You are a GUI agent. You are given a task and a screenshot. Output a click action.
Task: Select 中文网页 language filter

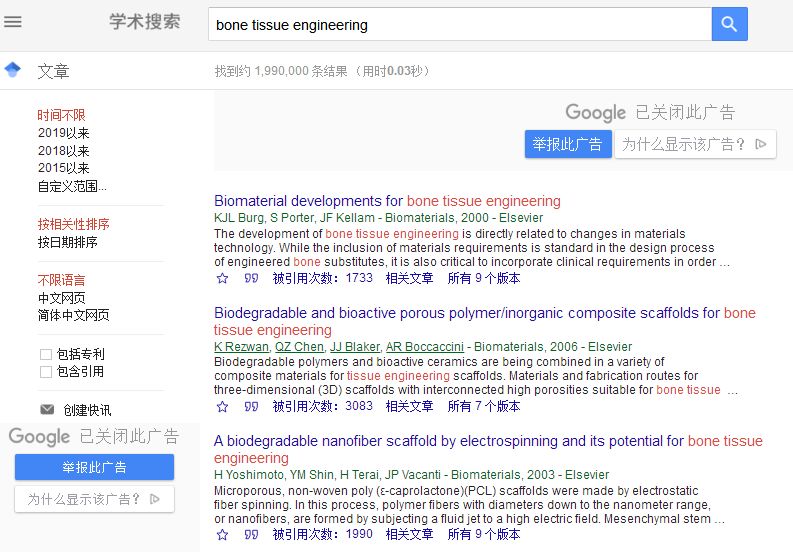(61, 298)
